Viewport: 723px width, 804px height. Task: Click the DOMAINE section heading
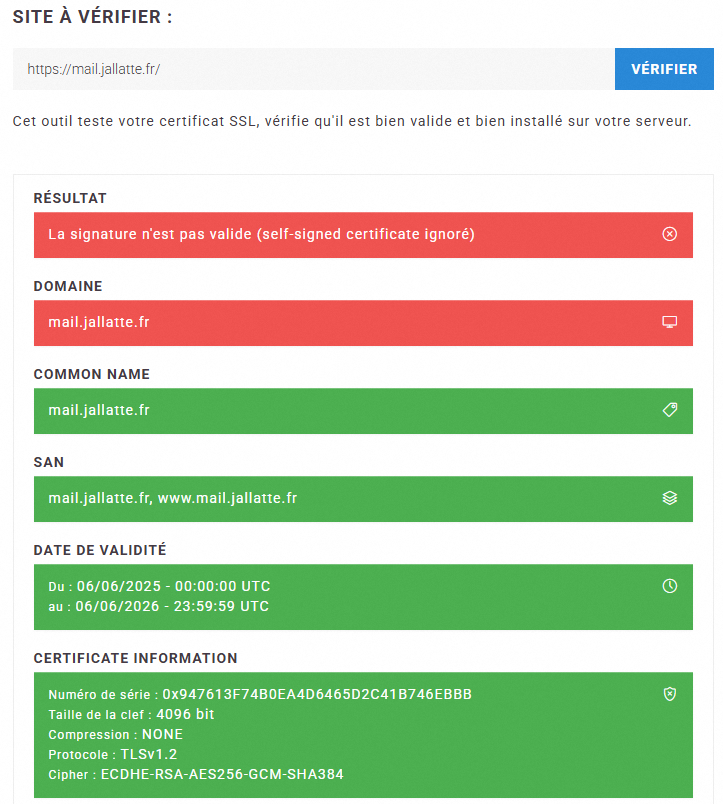coord(68,286)
